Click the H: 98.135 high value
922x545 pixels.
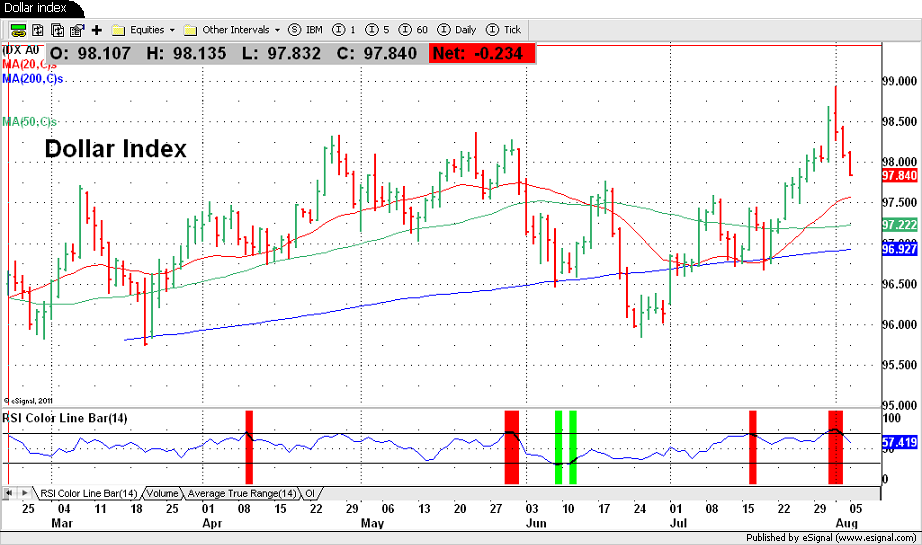186,54
